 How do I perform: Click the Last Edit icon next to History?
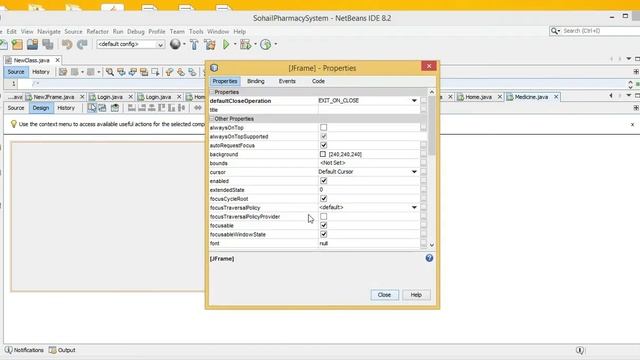(63, 72)
